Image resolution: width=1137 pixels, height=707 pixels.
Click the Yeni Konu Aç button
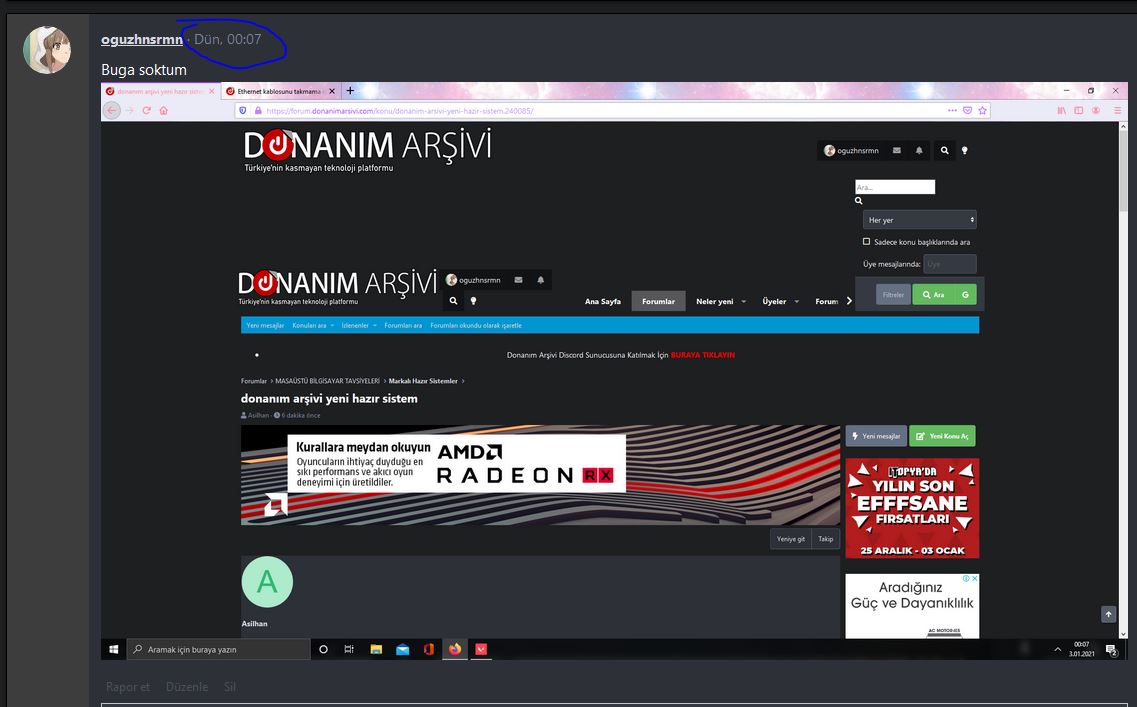942,436
